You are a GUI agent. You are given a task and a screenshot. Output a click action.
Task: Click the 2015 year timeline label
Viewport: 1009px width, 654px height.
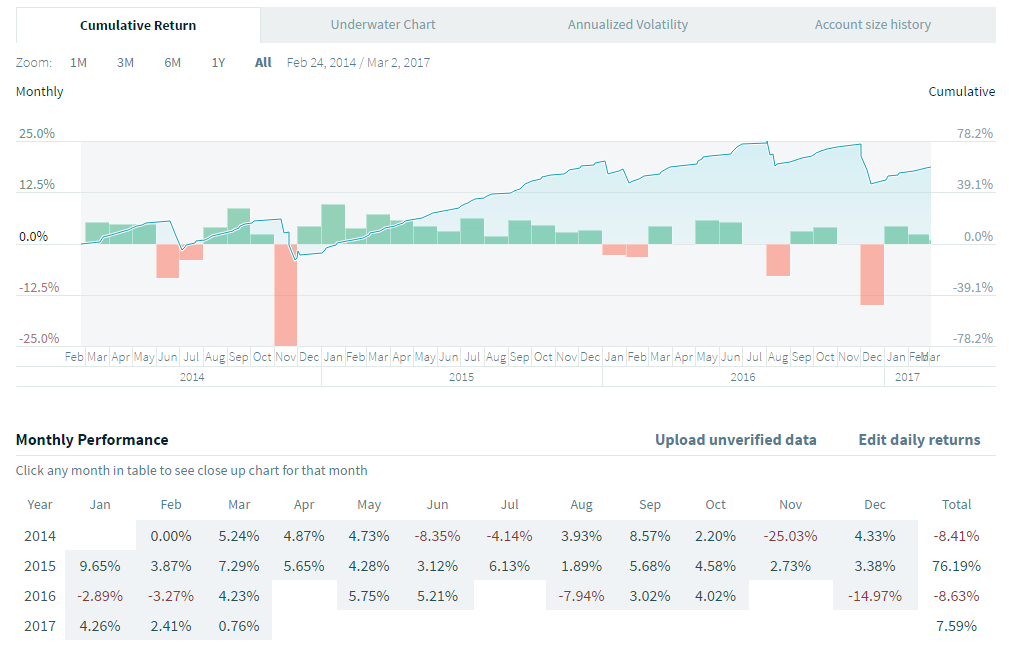click(461, 377)
